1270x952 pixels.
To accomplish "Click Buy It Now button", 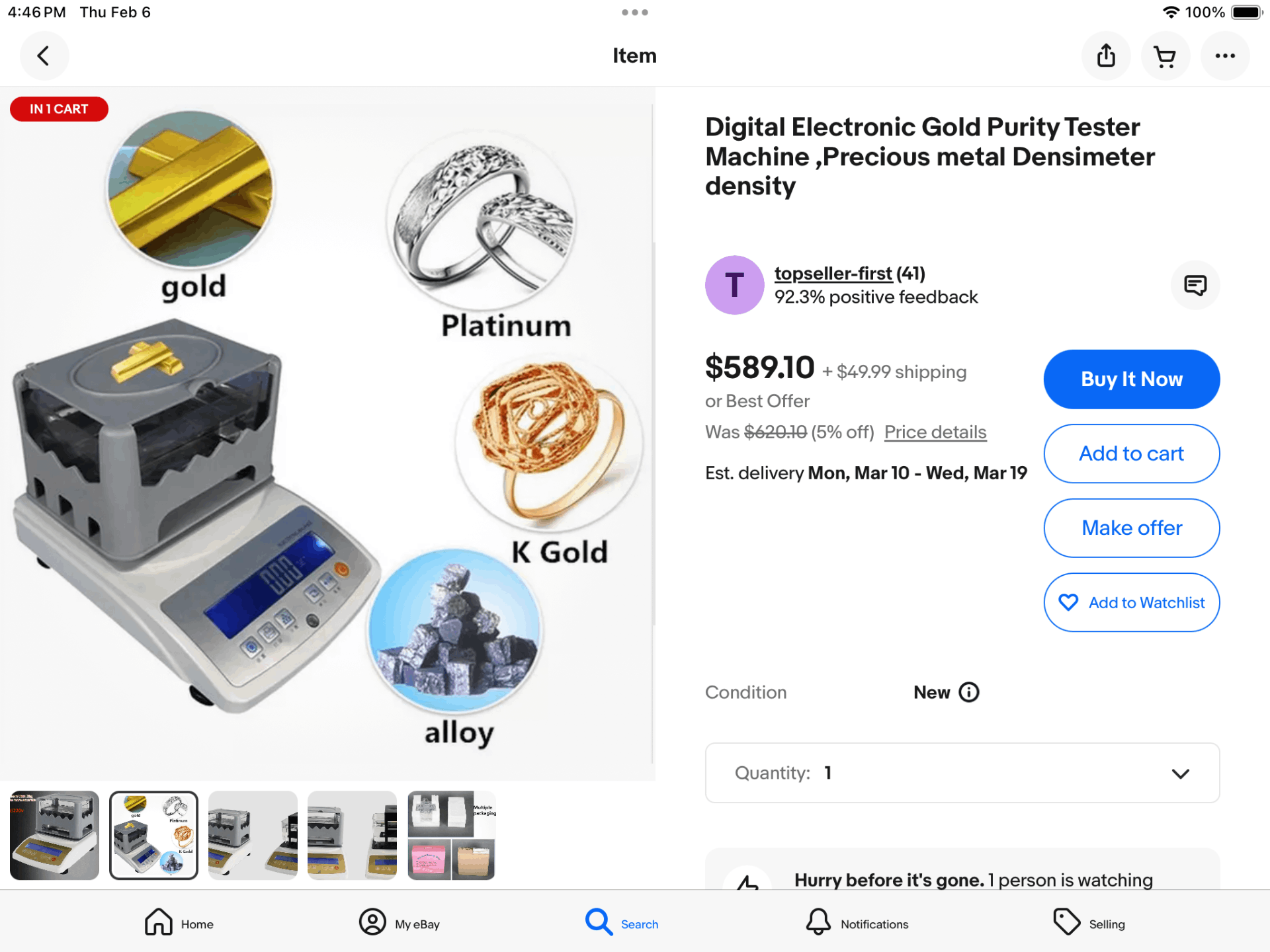I will (1132, 379).
